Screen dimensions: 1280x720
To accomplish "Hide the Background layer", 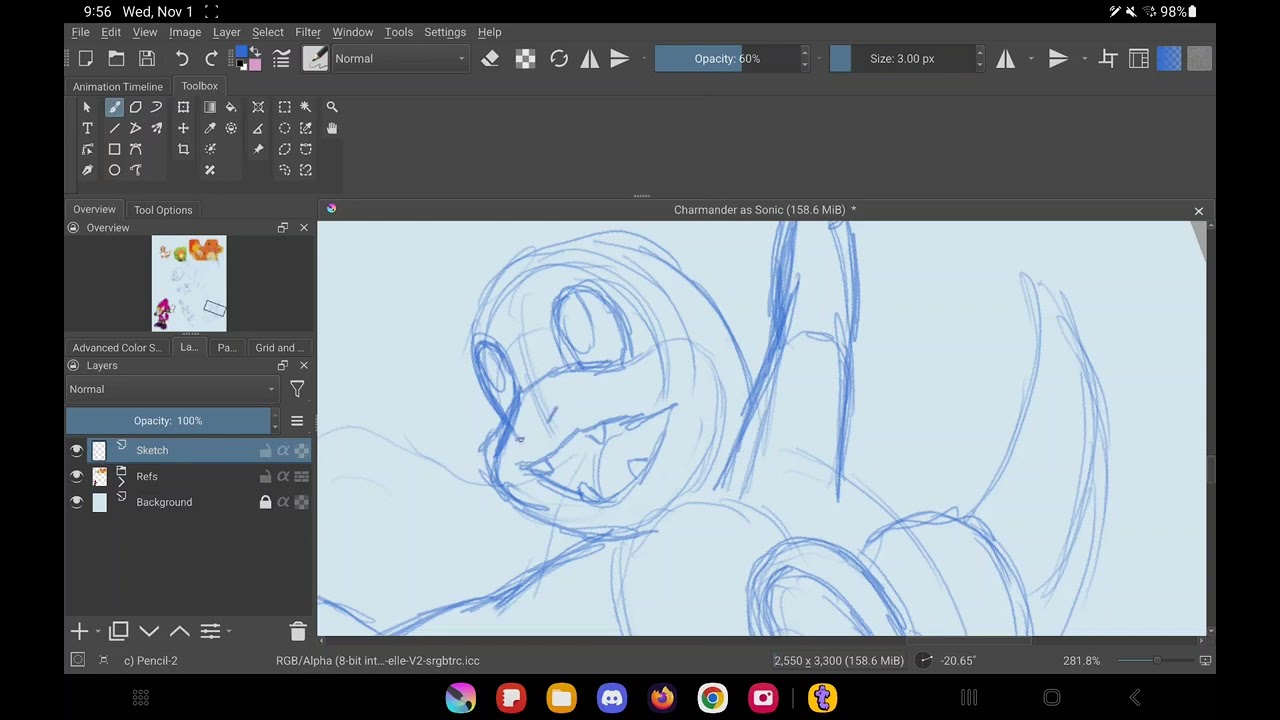I will [77, 502].
